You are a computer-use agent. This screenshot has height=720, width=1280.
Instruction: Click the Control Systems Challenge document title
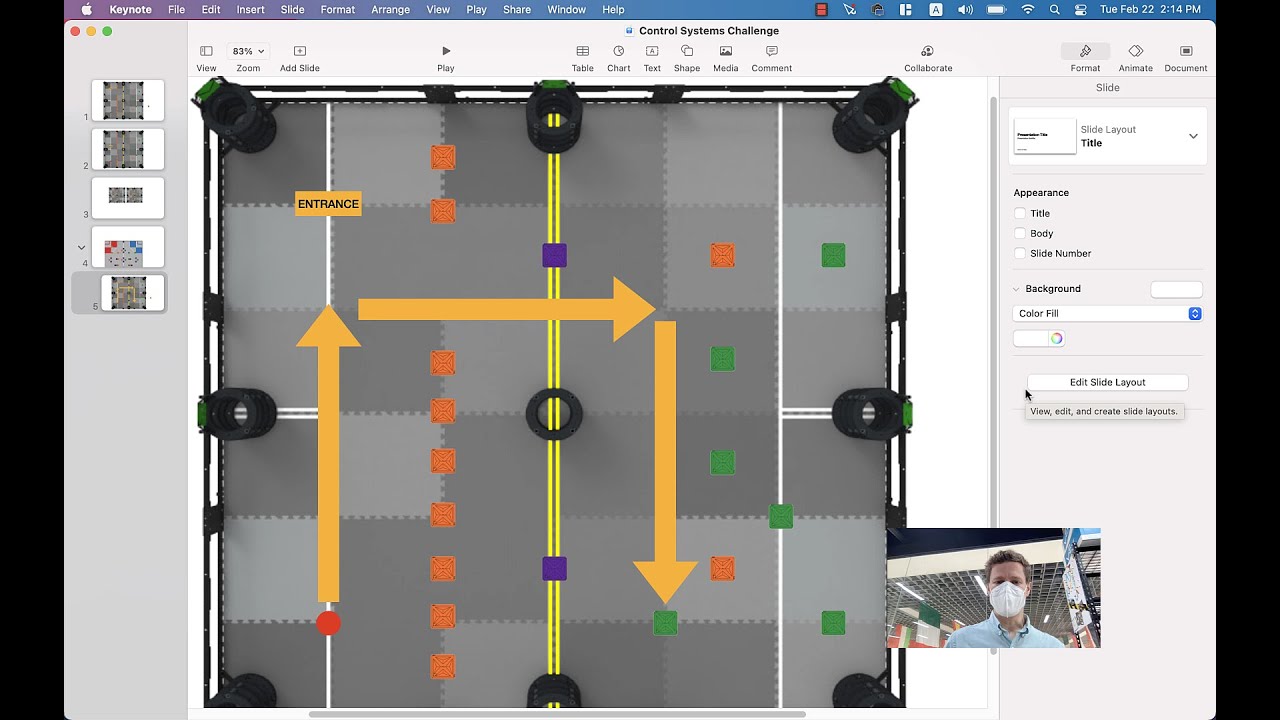click(709, 31)
